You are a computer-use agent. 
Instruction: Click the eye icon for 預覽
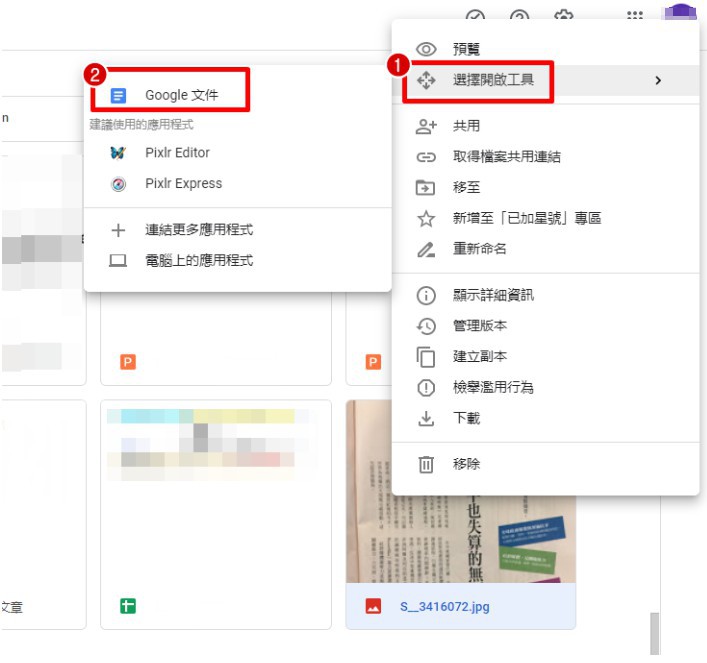[427, 49]
